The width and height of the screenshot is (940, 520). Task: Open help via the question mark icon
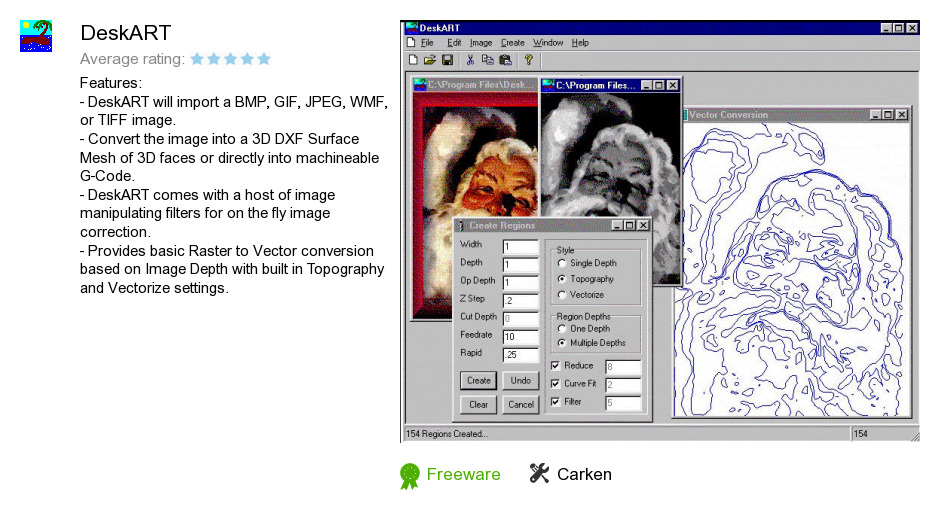pos(528,60)
